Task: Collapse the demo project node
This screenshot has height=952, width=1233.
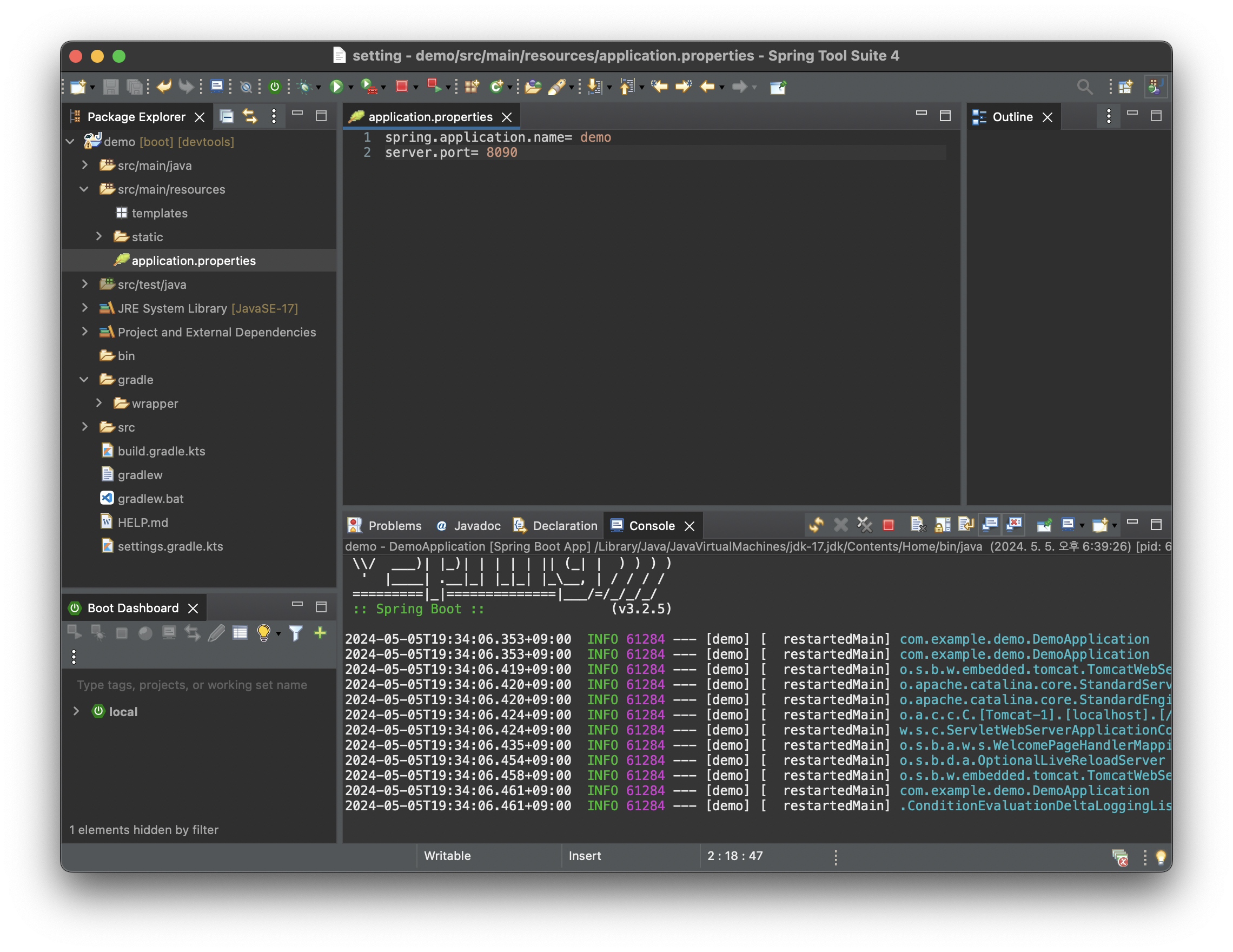Action: tap(70, 141)
